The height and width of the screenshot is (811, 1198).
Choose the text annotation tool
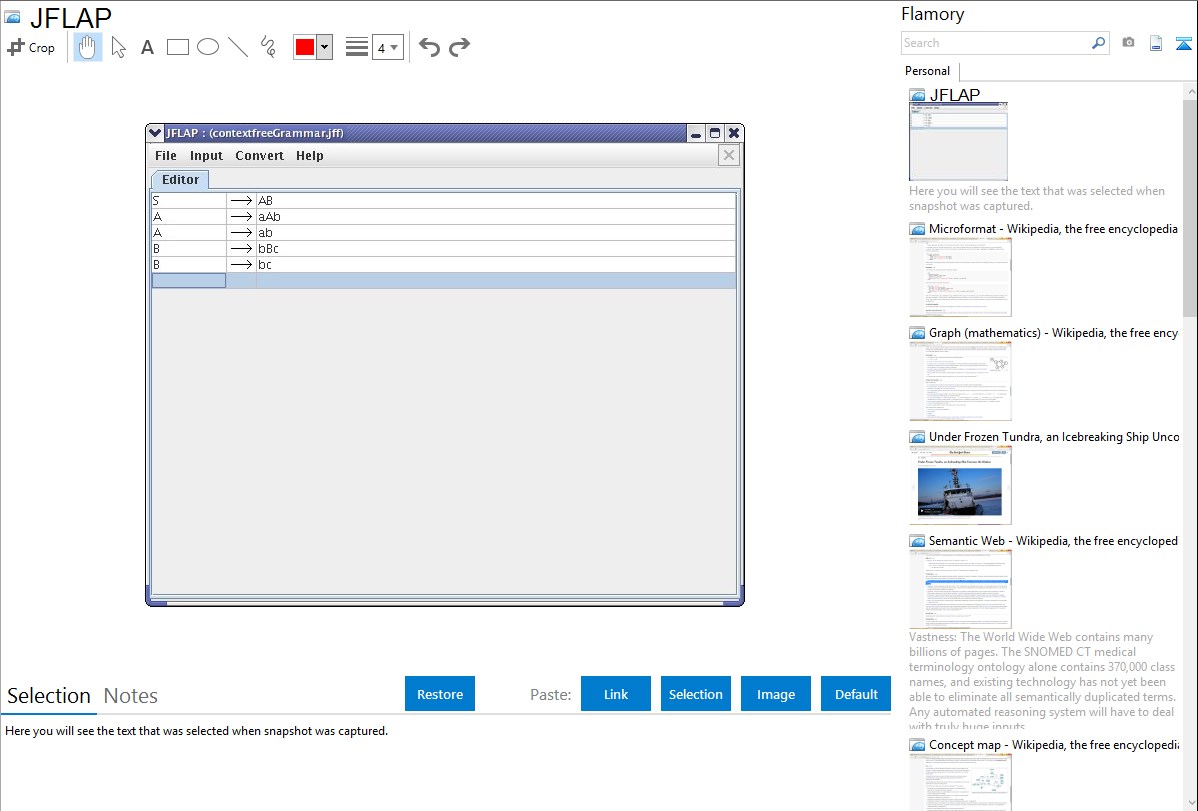click(x=147, y=47)
